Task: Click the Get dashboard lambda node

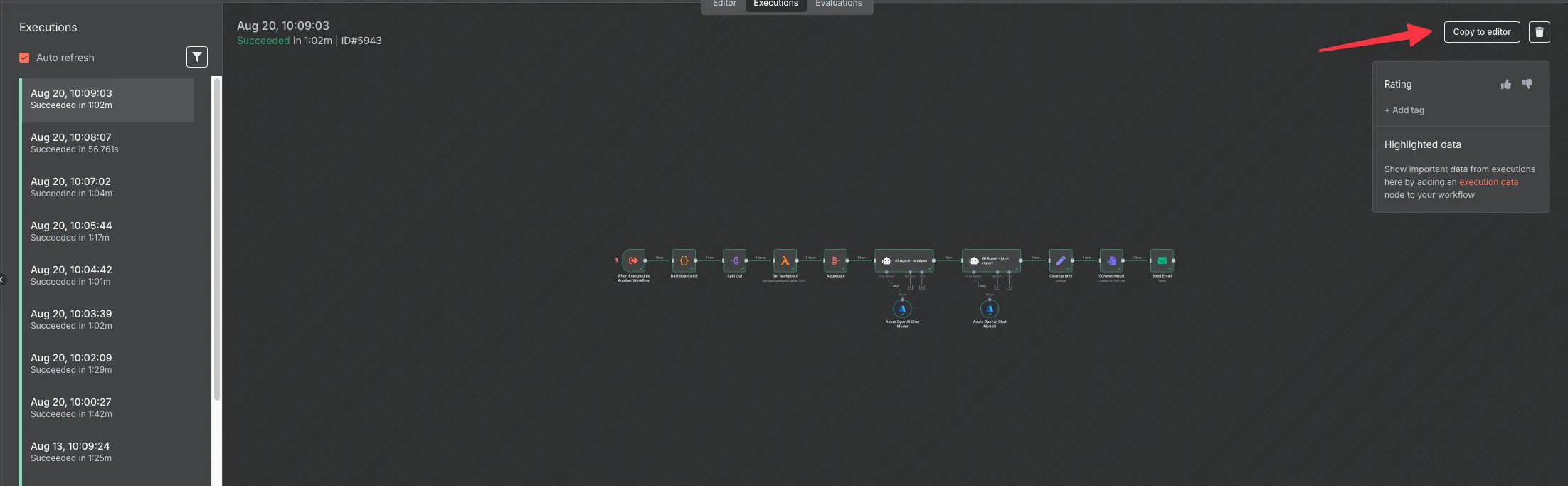Action: pyautogui.click(x=785, y=260)
